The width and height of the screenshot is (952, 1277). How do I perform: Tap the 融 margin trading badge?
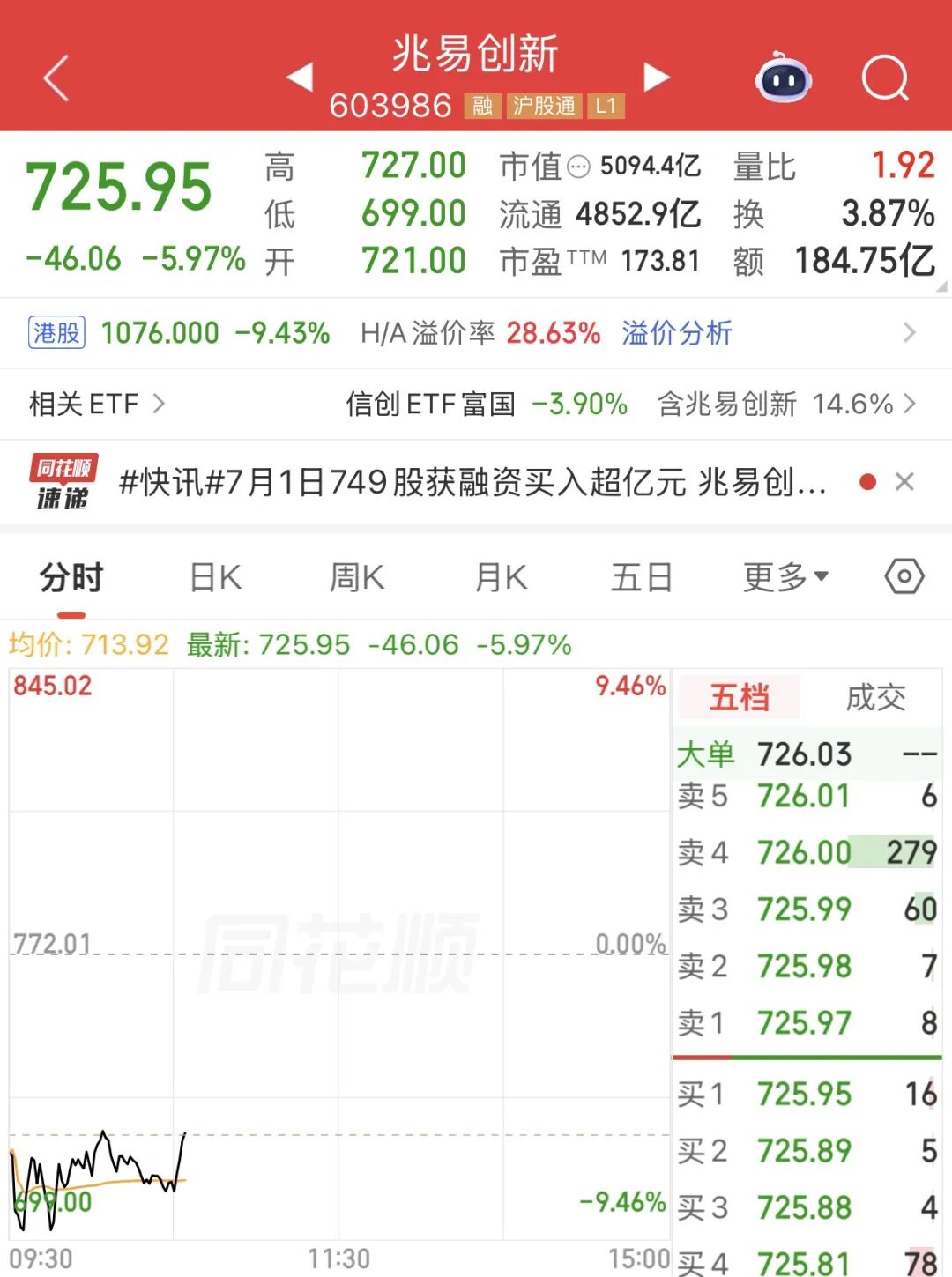482,106
